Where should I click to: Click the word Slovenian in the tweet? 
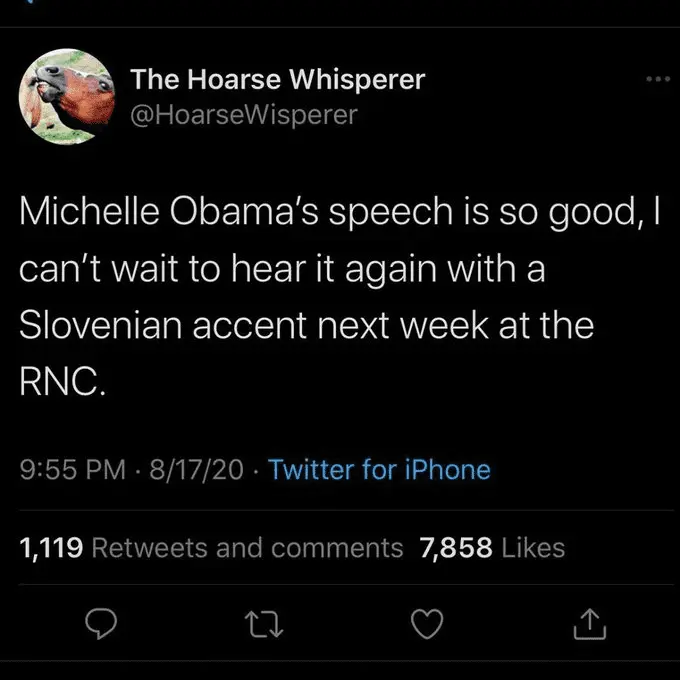116,327
